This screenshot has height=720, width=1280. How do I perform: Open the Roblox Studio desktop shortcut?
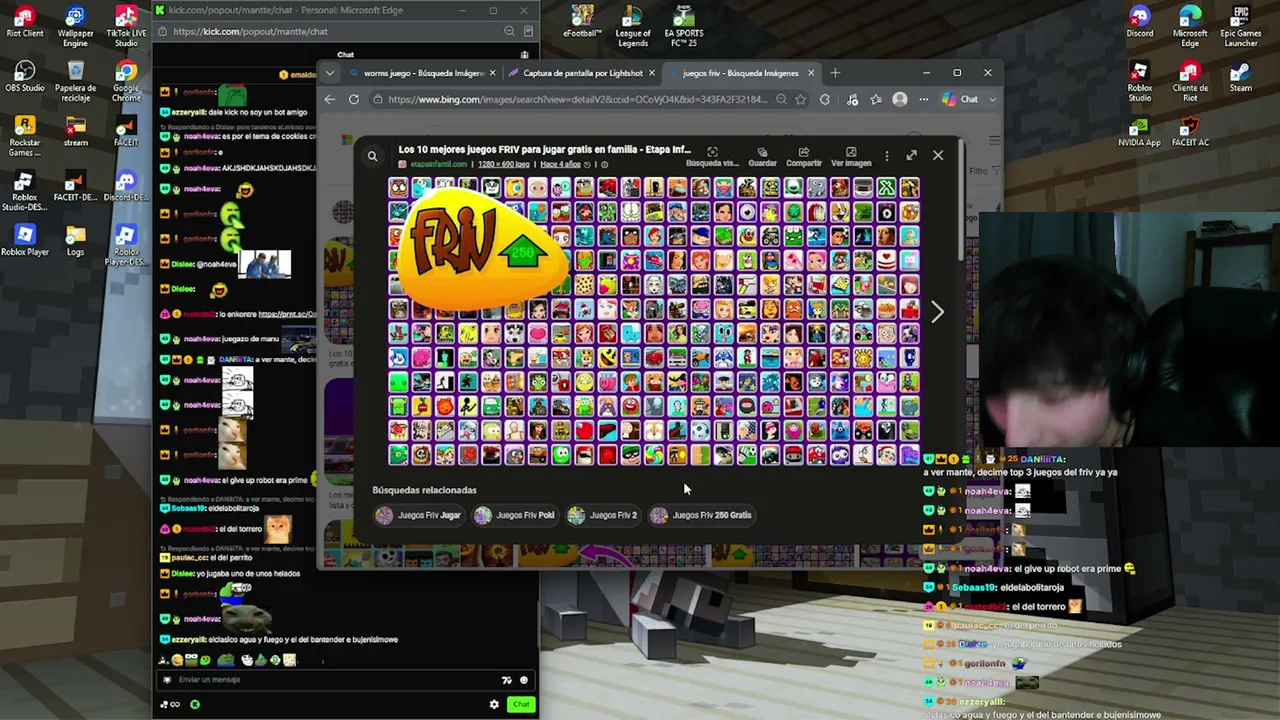point(1140,82)
